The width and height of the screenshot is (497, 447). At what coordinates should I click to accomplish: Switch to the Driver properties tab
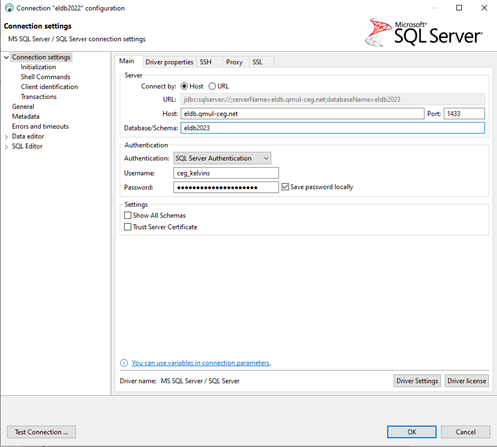(169, 62)
